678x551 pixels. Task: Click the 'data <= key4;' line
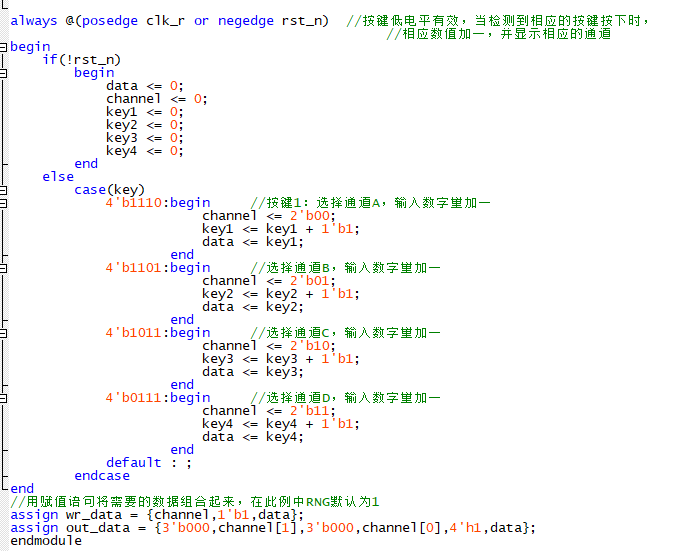(x=253, y=437)
